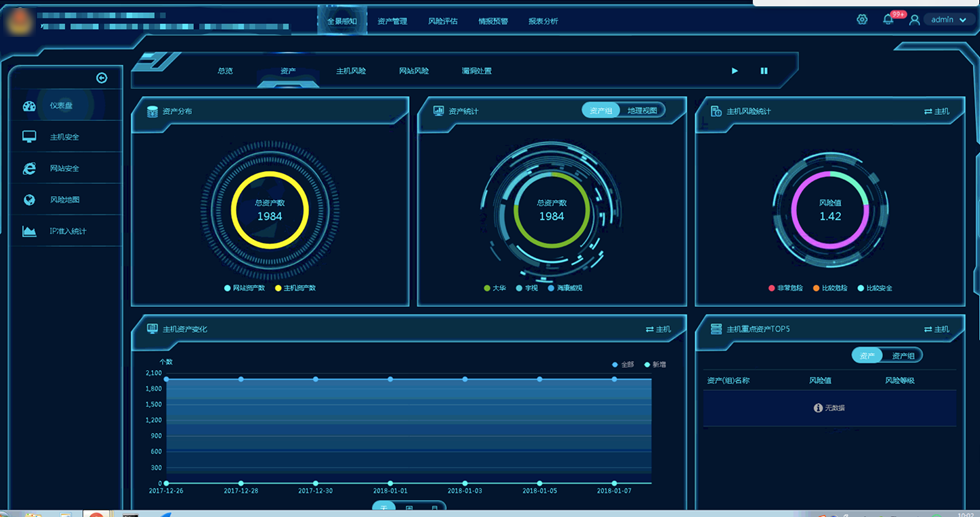
Task: Click the 风险地图 globe icon
Action: point(29,200)
